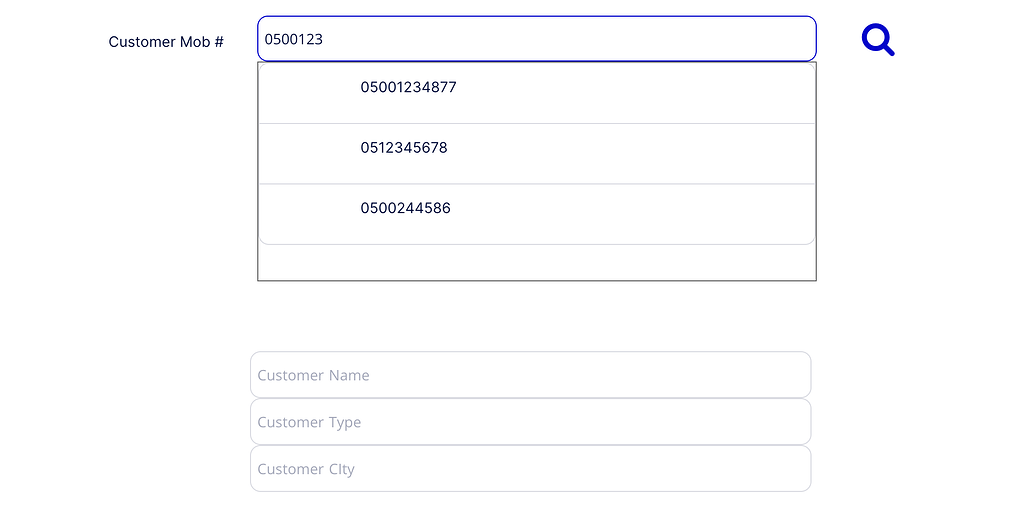The width and height of the screenshot is (1023, 519).
Task: Click the Customer Name field
Action: click(530, 375)
